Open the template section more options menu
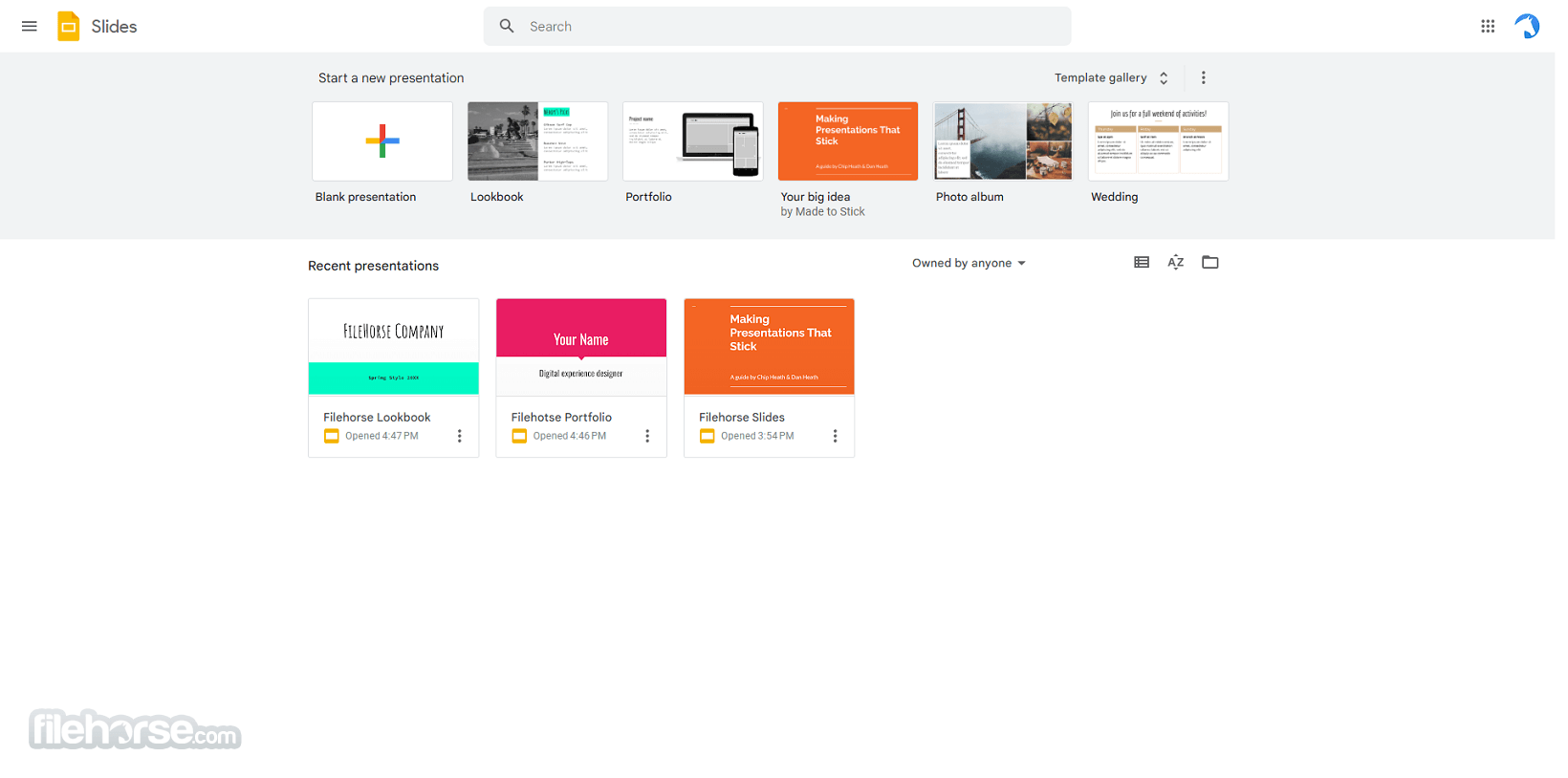 coord(1204,77)
